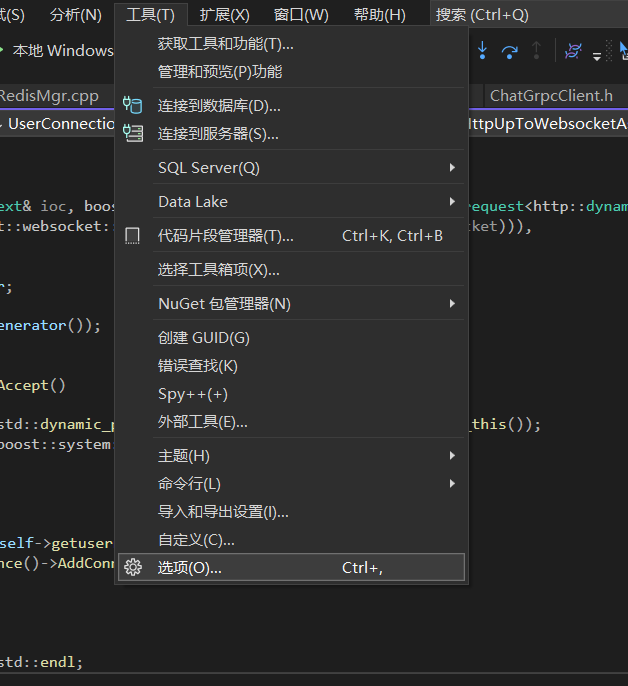Open the HttpUpToWebsocketA member dropdown
The height and width of the screenshot is (686, 628).
click(548, 123)
